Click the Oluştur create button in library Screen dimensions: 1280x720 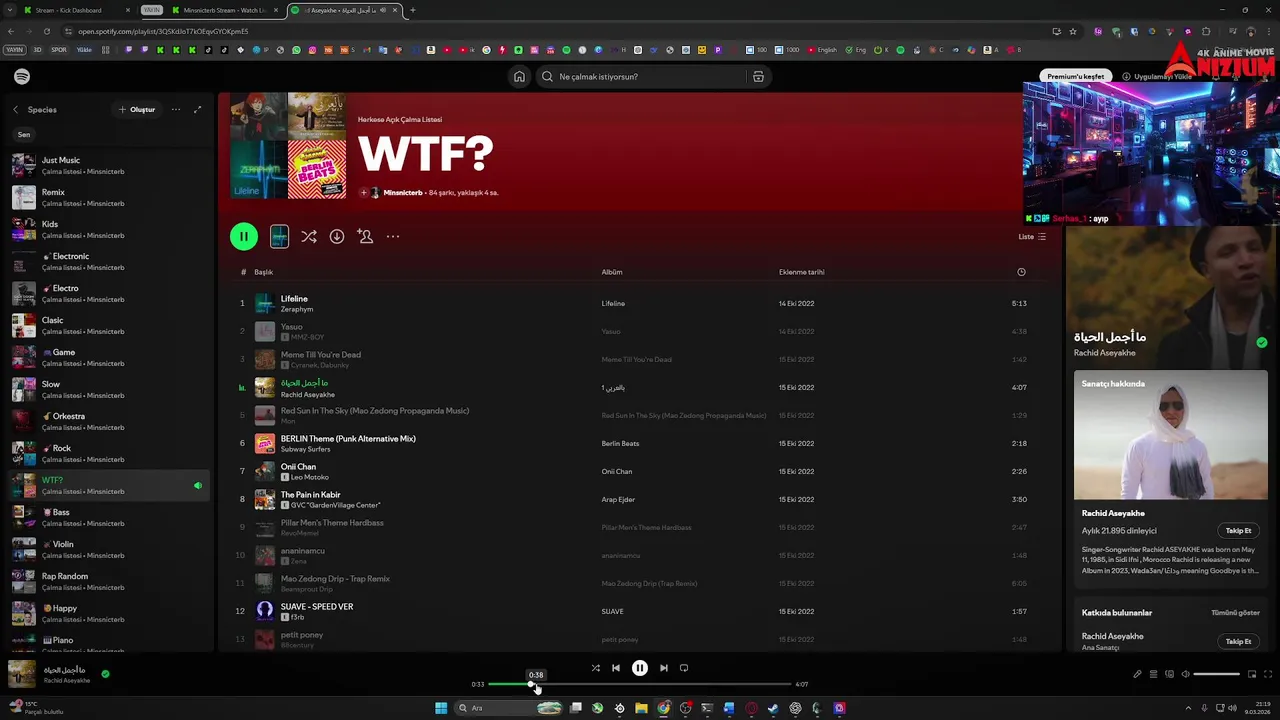point(137,109)
